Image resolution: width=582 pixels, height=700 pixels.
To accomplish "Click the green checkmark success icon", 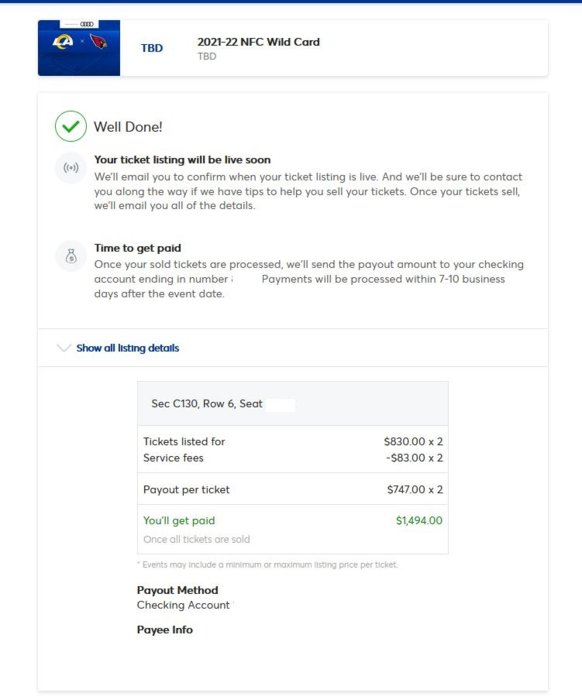I will click(x=71, y=126).
